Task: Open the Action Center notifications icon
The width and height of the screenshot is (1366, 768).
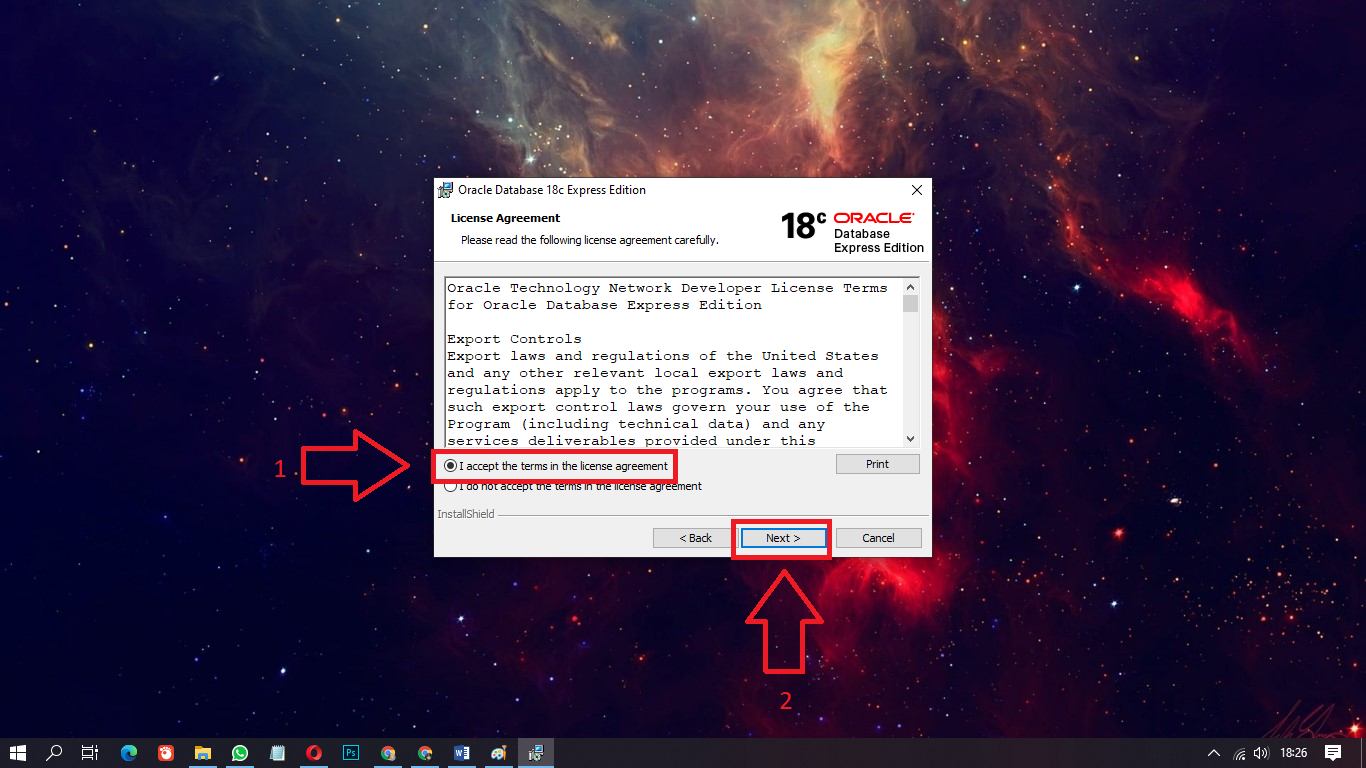Action: pos(1333,753)
